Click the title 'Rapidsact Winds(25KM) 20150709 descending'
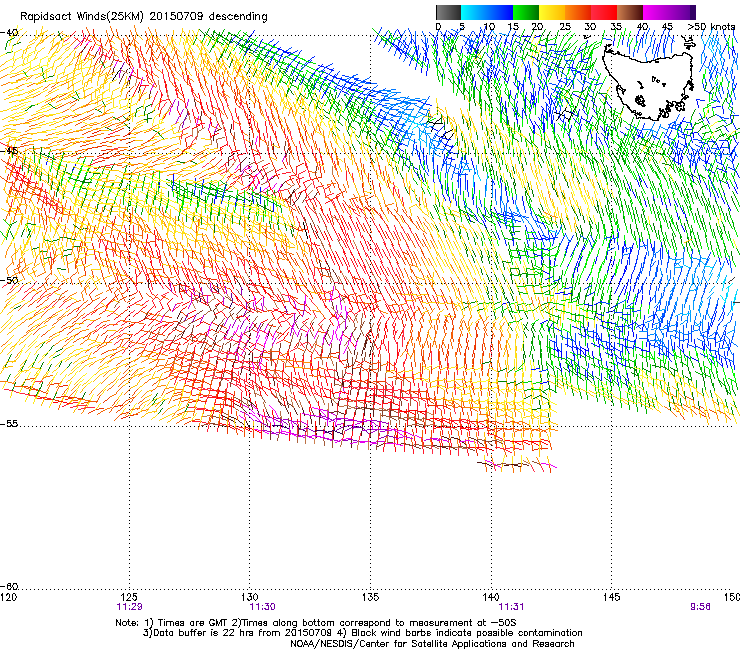 tap(143, 16)
